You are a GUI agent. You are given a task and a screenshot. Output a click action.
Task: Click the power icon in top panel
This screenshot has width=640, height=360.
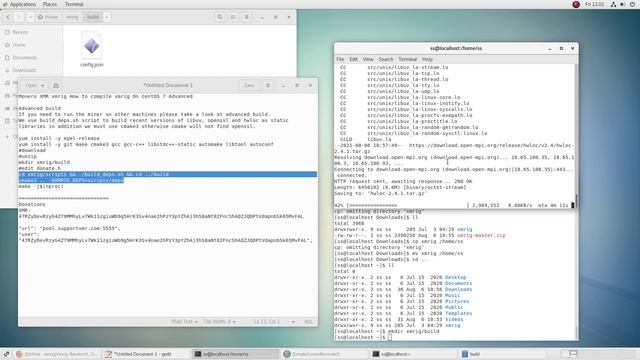pyautogui.click(x=632, y=4)
